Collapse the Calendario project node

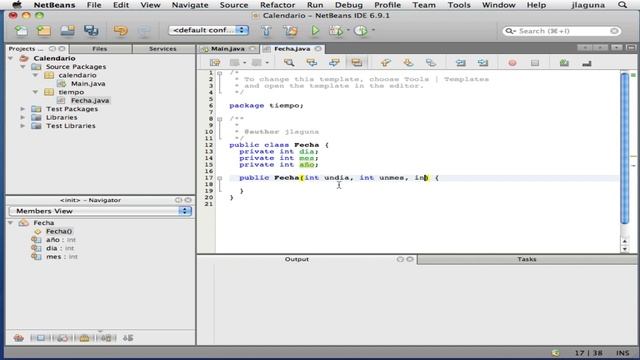pyautogui.click(x=11, y=58)
